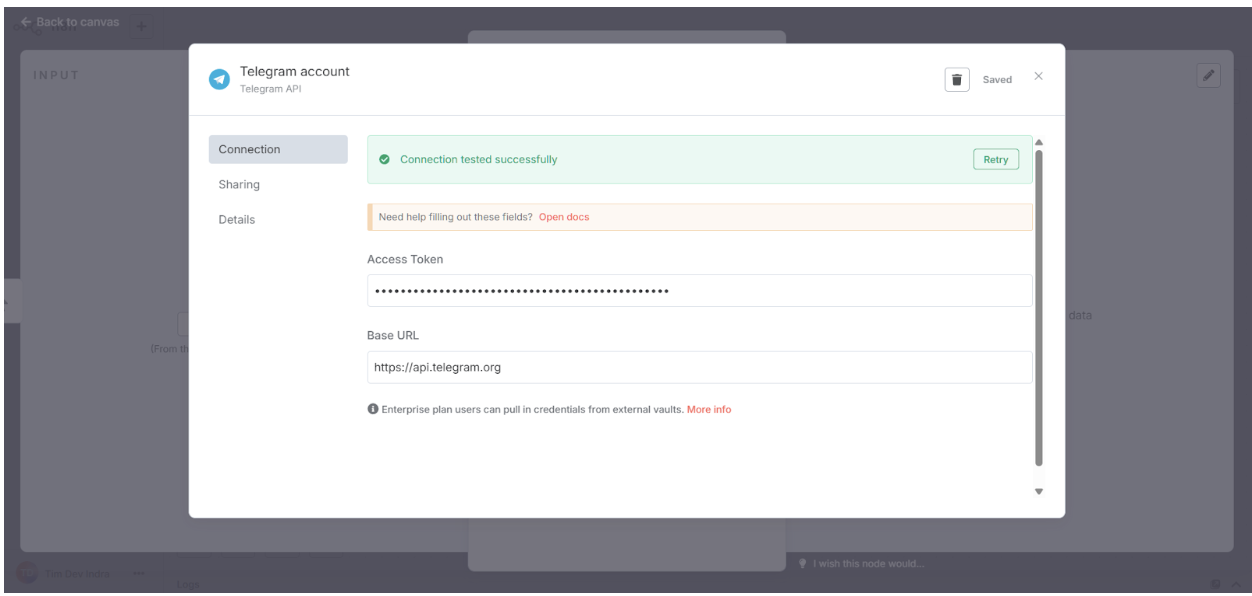Viewport: 1252px width, 596px height.
Task: Delete credential with the trash icon
Action: (957, 79)
